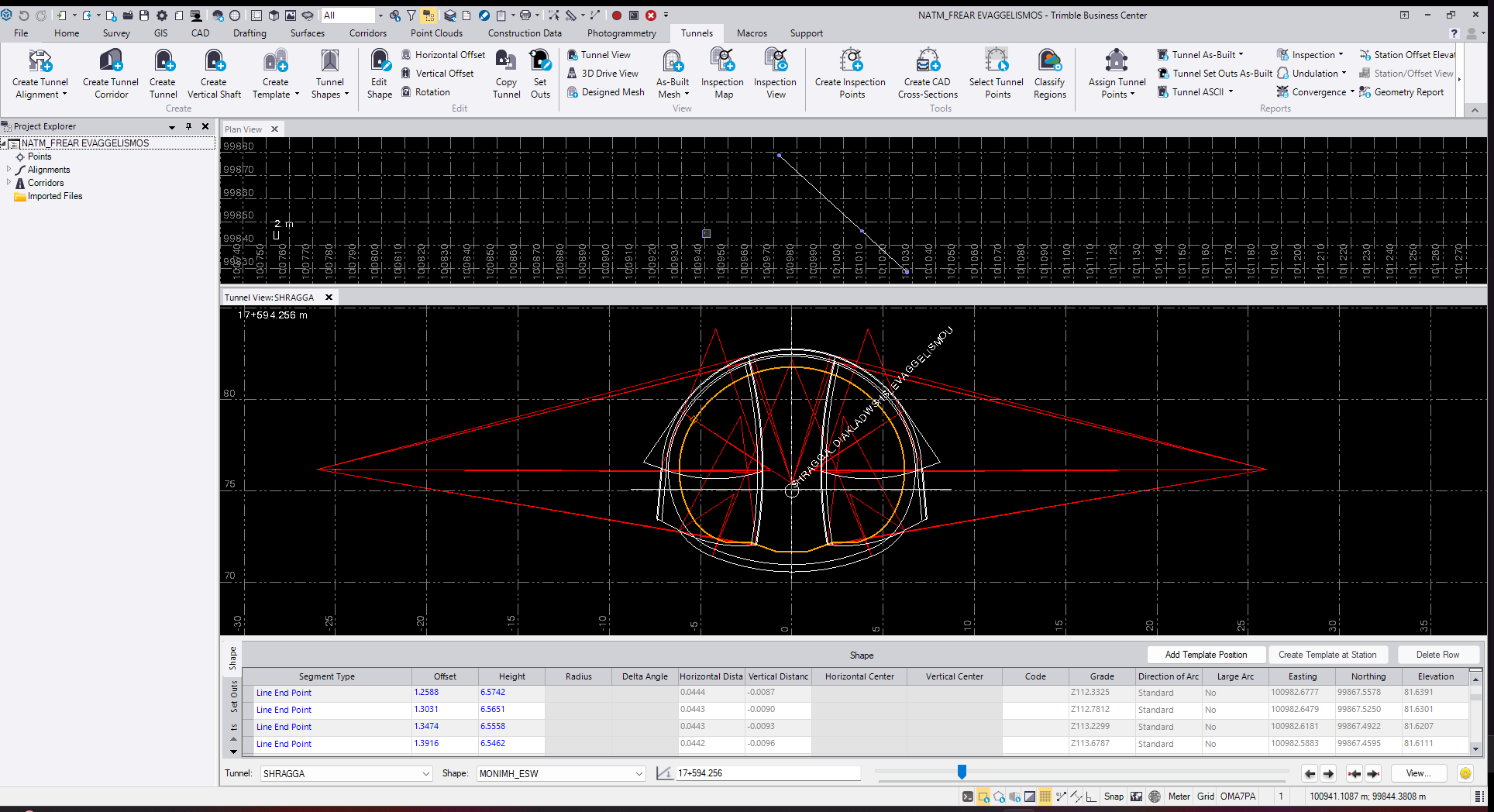Toggle the Snap mode in status bar
Screen dimensions: 1494x812
pyautogui.click(x=1114, y=797)
